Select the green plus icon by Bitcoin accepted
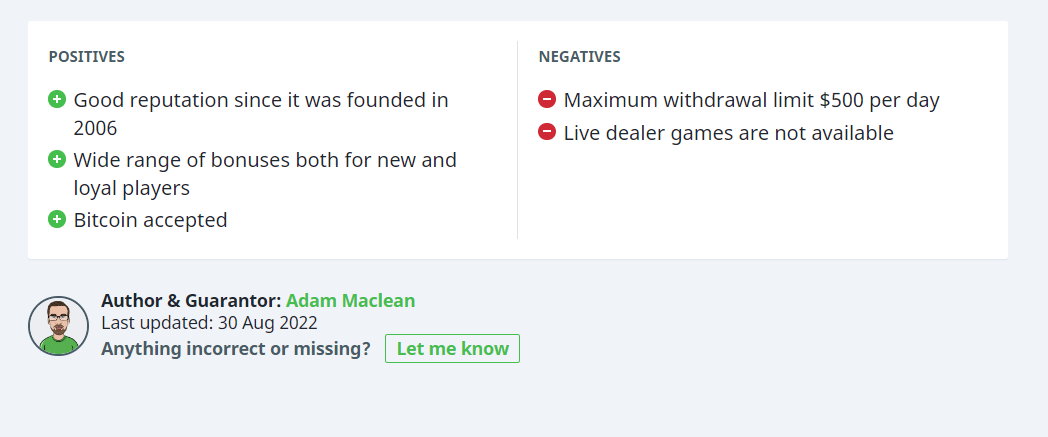The height and width of the screenshot is (437, 1048). [57, 219]
